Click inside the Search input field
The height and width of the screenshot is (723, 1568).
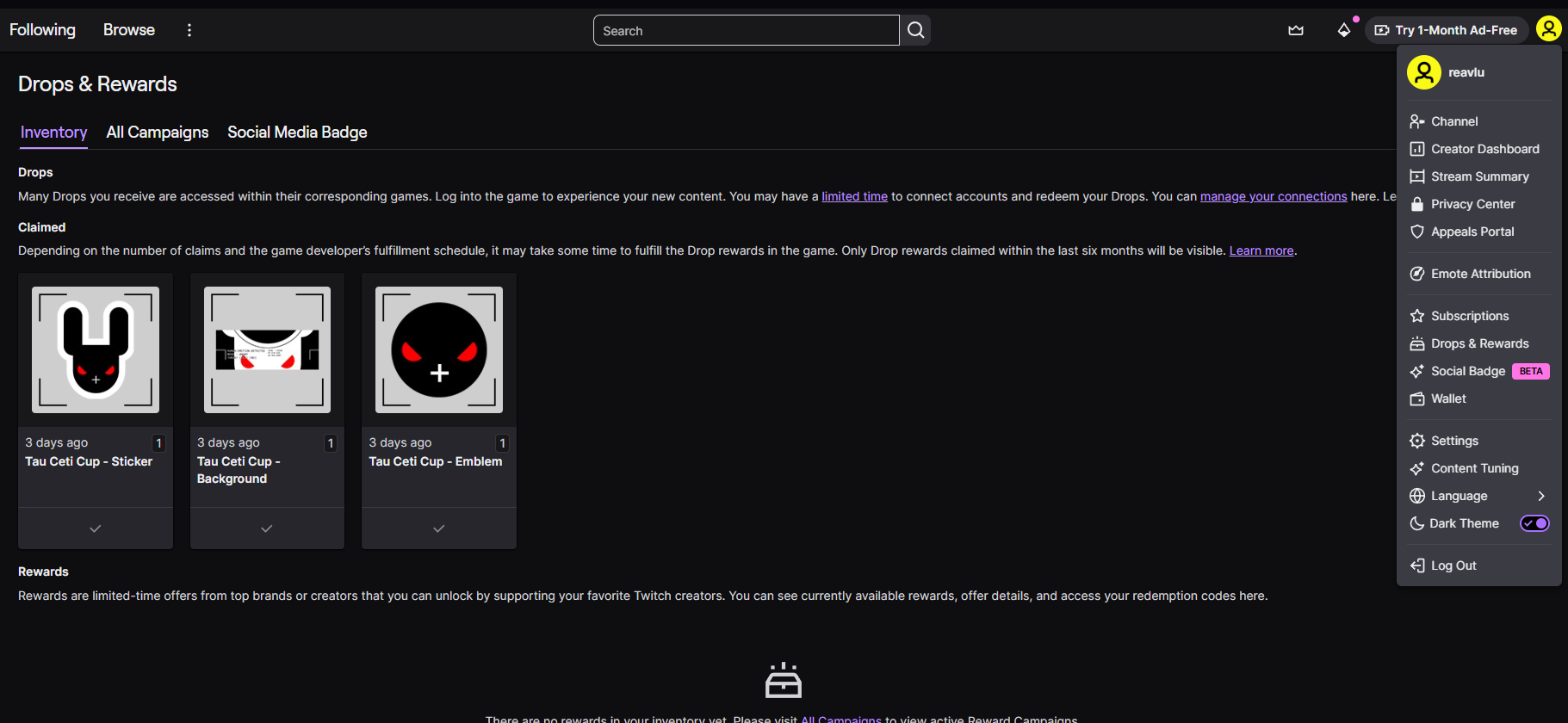746,30
